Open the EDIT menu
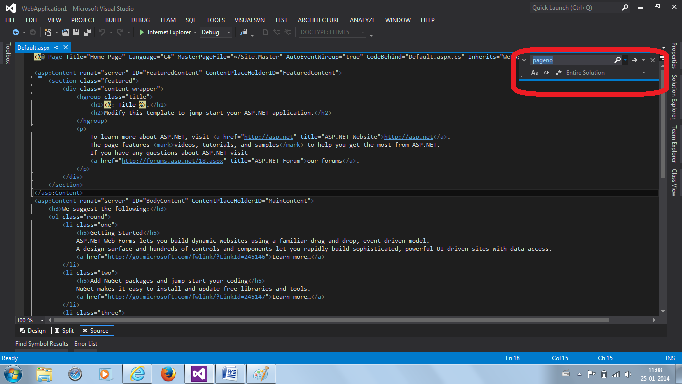Screen dimensions: 682x384 click(31, 20)
